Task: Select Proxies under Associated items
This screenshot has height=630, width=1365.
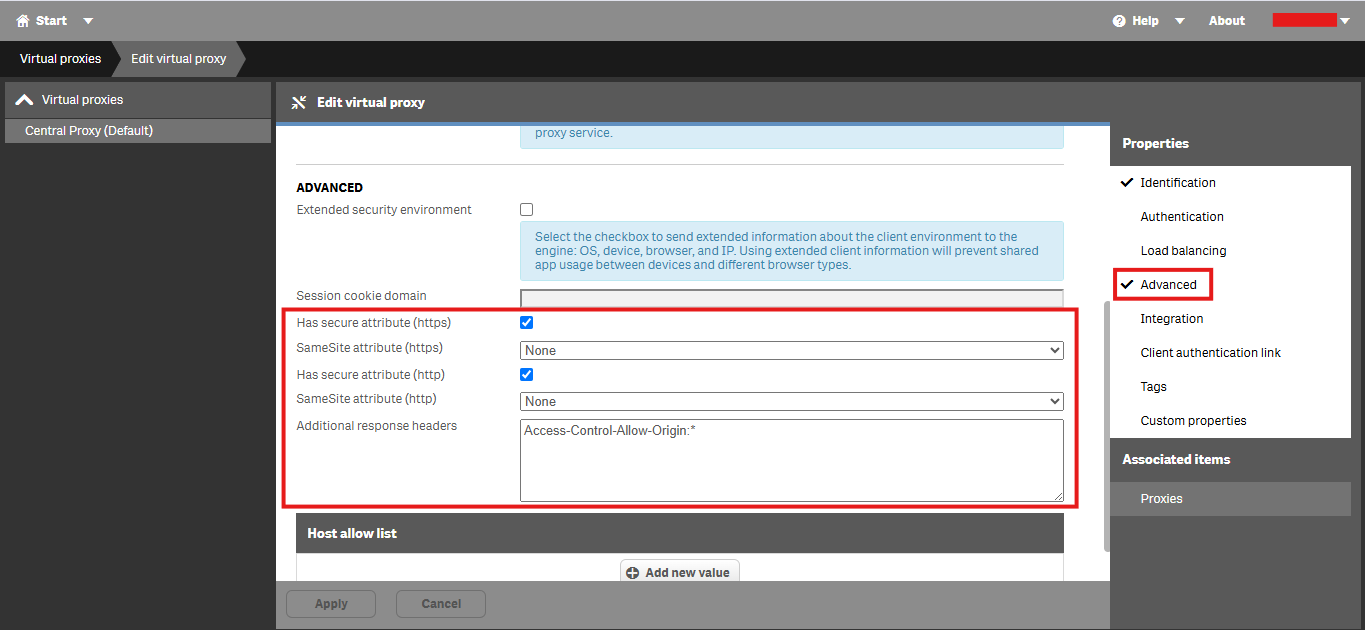Action: pyautogui.click(x=1162, y=498)
